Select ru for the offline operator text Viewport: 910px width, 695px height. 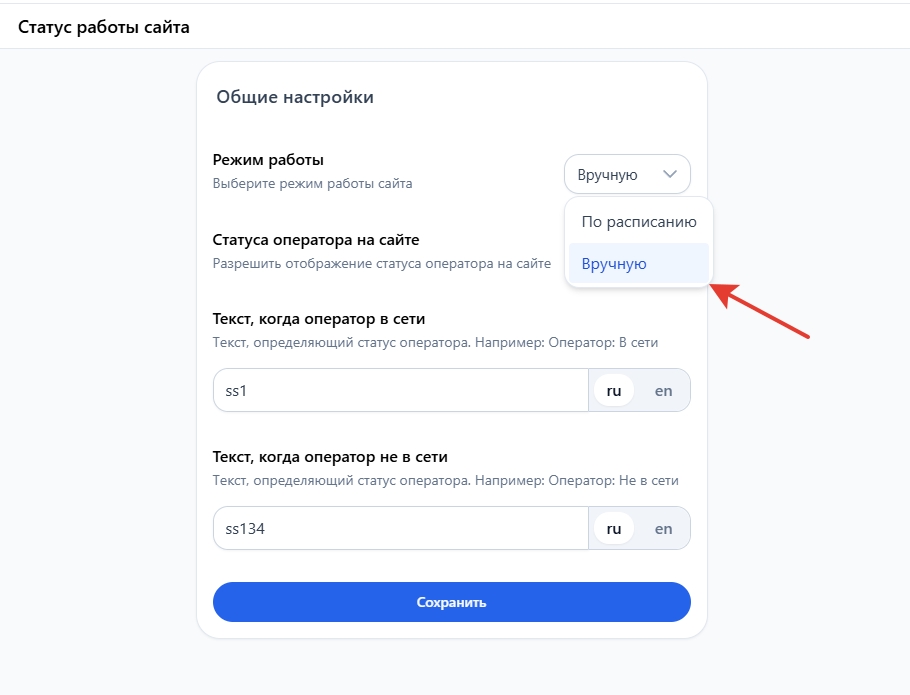pyautogui.click(x=614, y=529)
